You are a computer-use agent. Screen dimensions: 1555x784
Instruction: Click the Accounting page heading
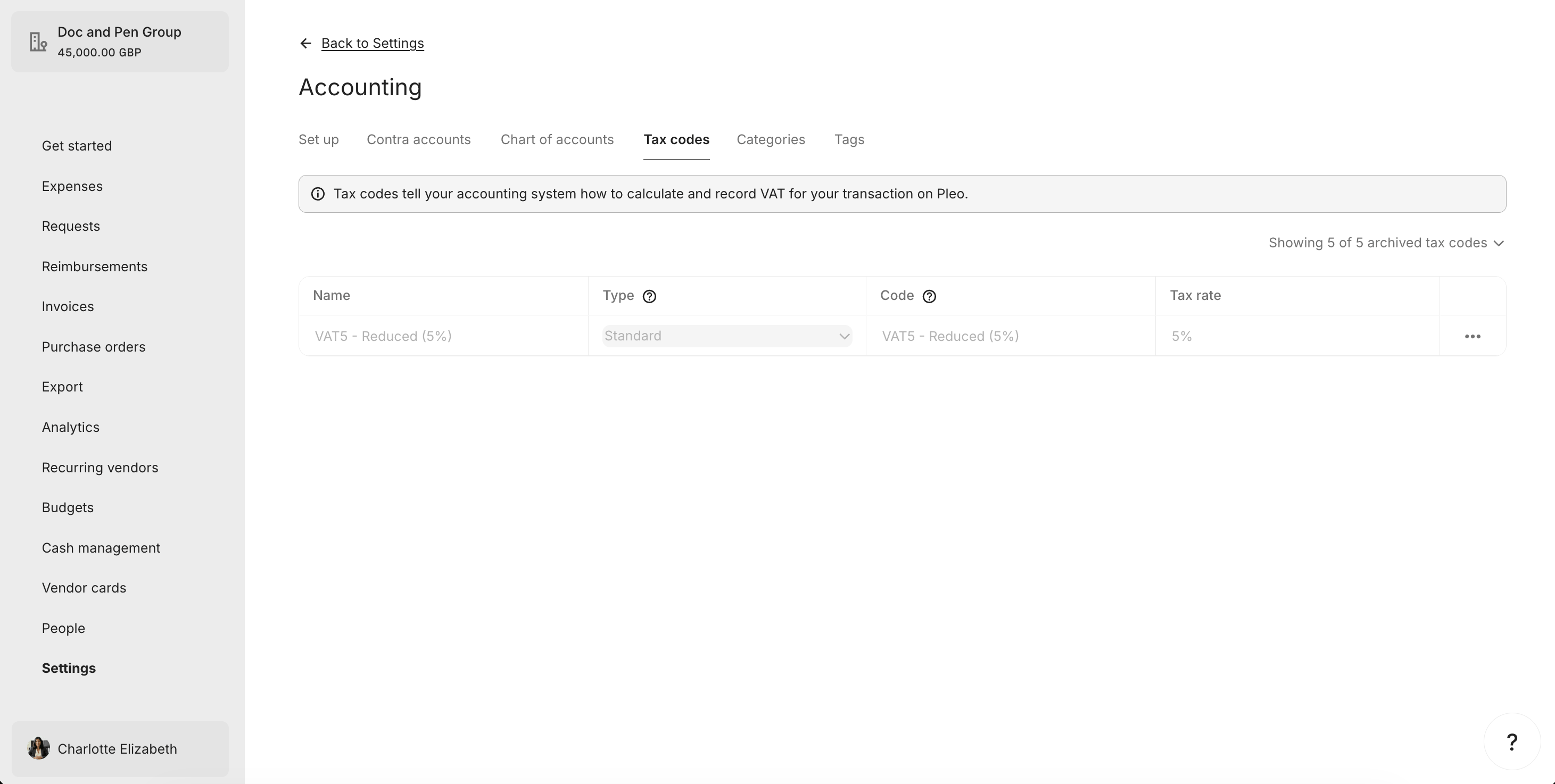(x=360, y=88)
